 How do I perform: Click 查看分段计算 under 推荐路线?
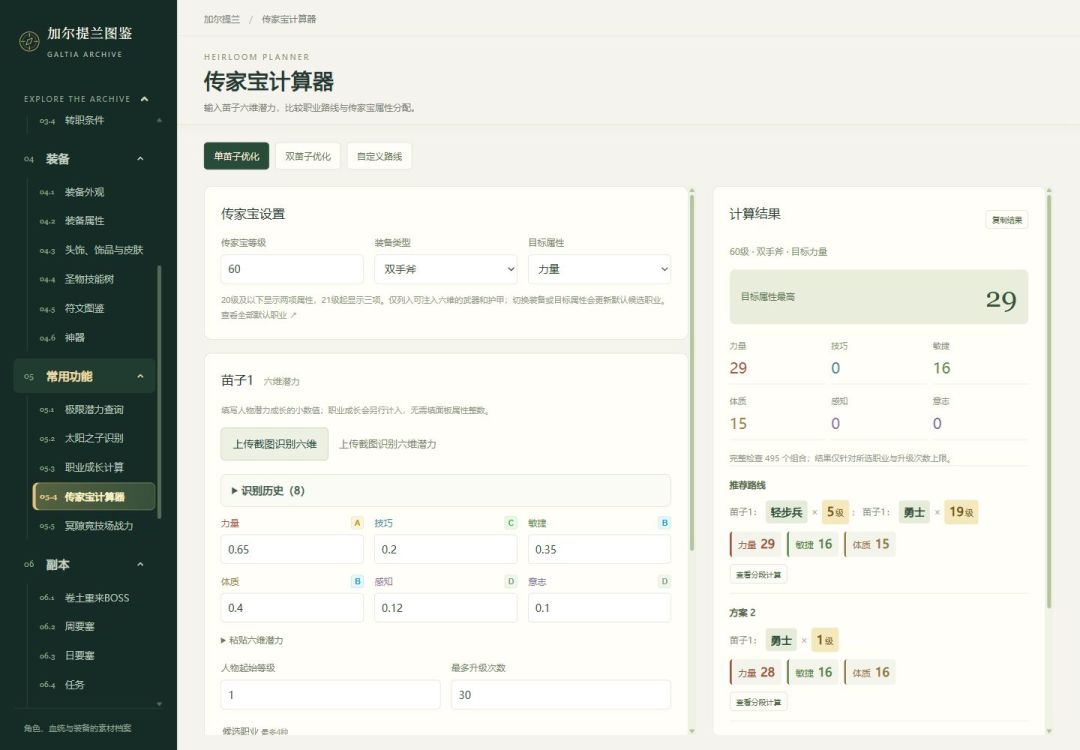pyautogui.click(x=758, y=574)
